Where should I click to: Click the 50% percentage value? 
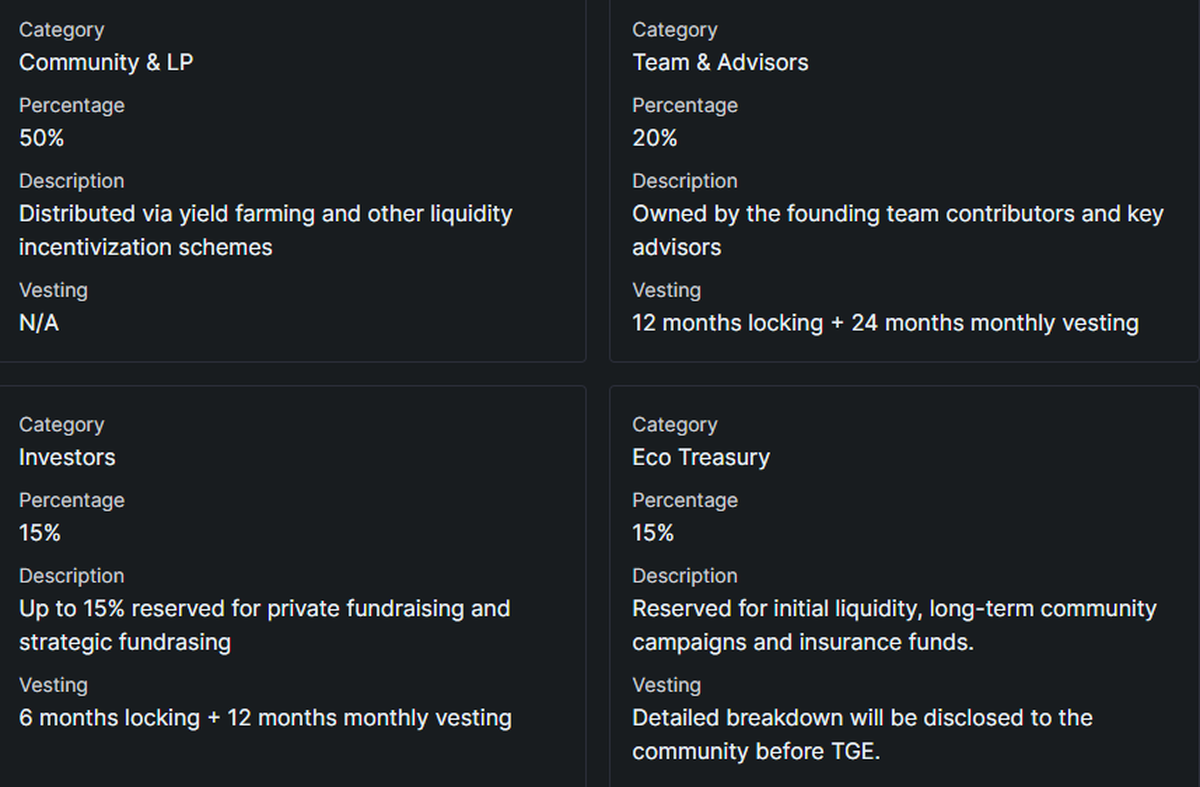point(42,138)
